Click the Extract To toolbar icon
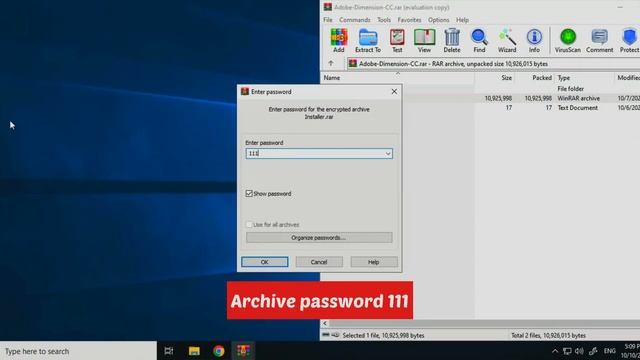 pos(368,40)
